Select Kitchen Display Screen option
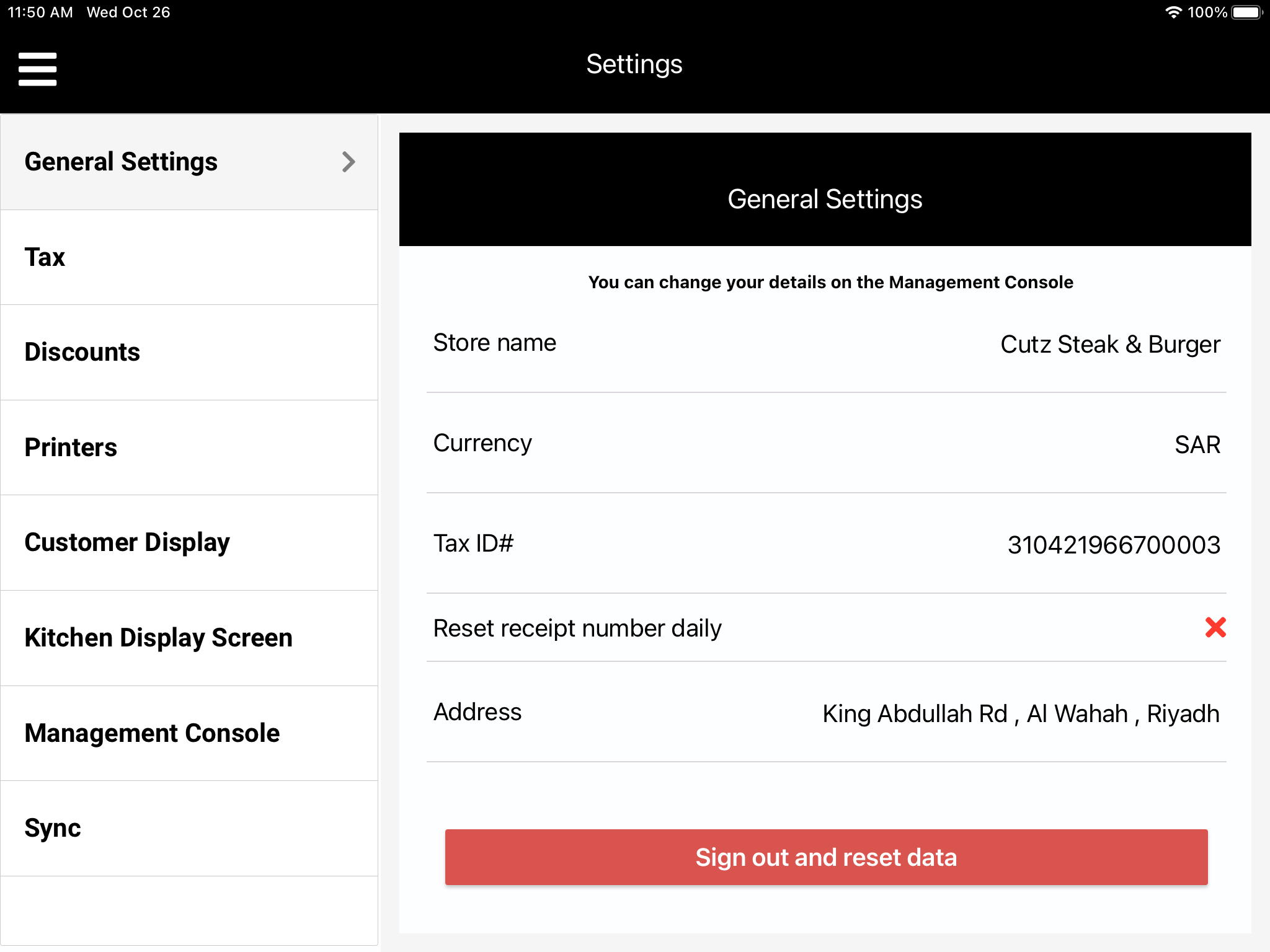The image size is (1270, 952). pyautogui.click(x=189, y=638)
